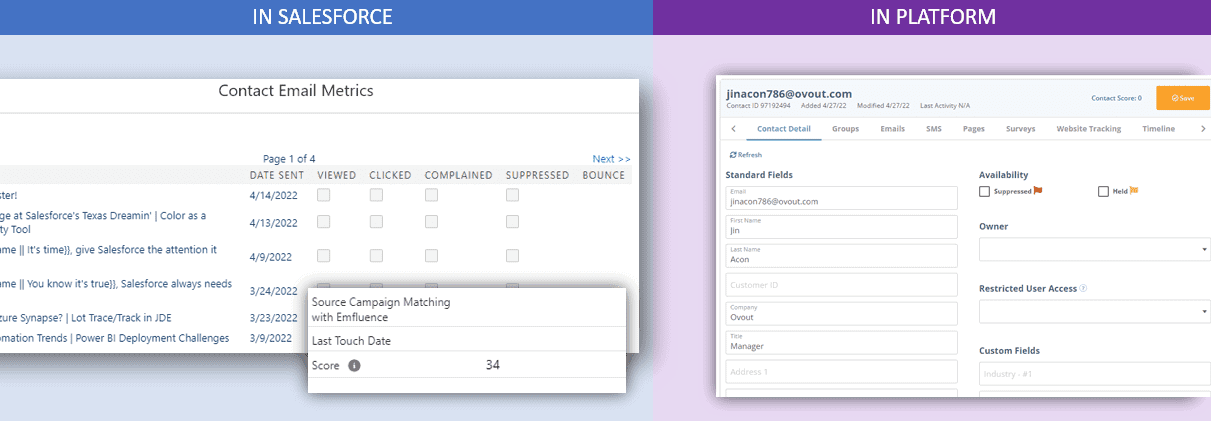Click the Restricted User Access help icon
Image resolution: width=1211 pixels, height=421 pixels.
tap(1084, 288)
